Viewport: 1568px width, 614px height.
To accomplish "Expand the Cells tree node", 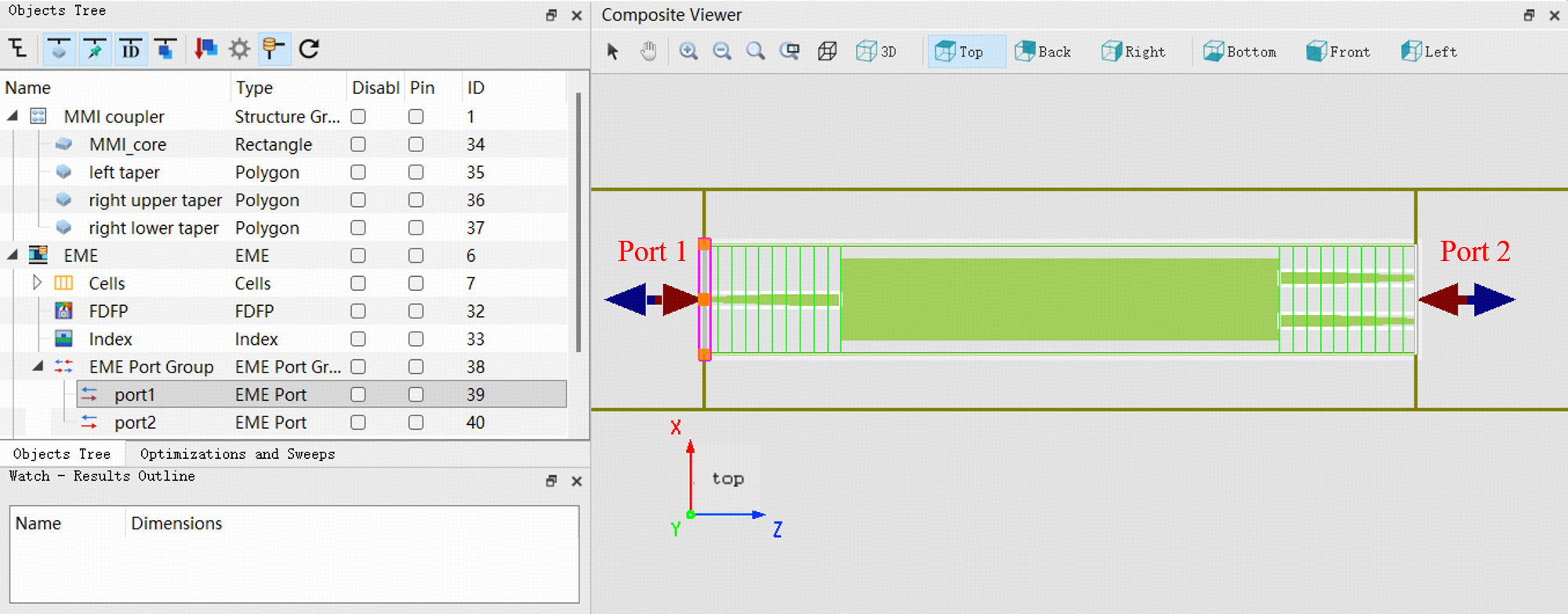I will [37, 282].
